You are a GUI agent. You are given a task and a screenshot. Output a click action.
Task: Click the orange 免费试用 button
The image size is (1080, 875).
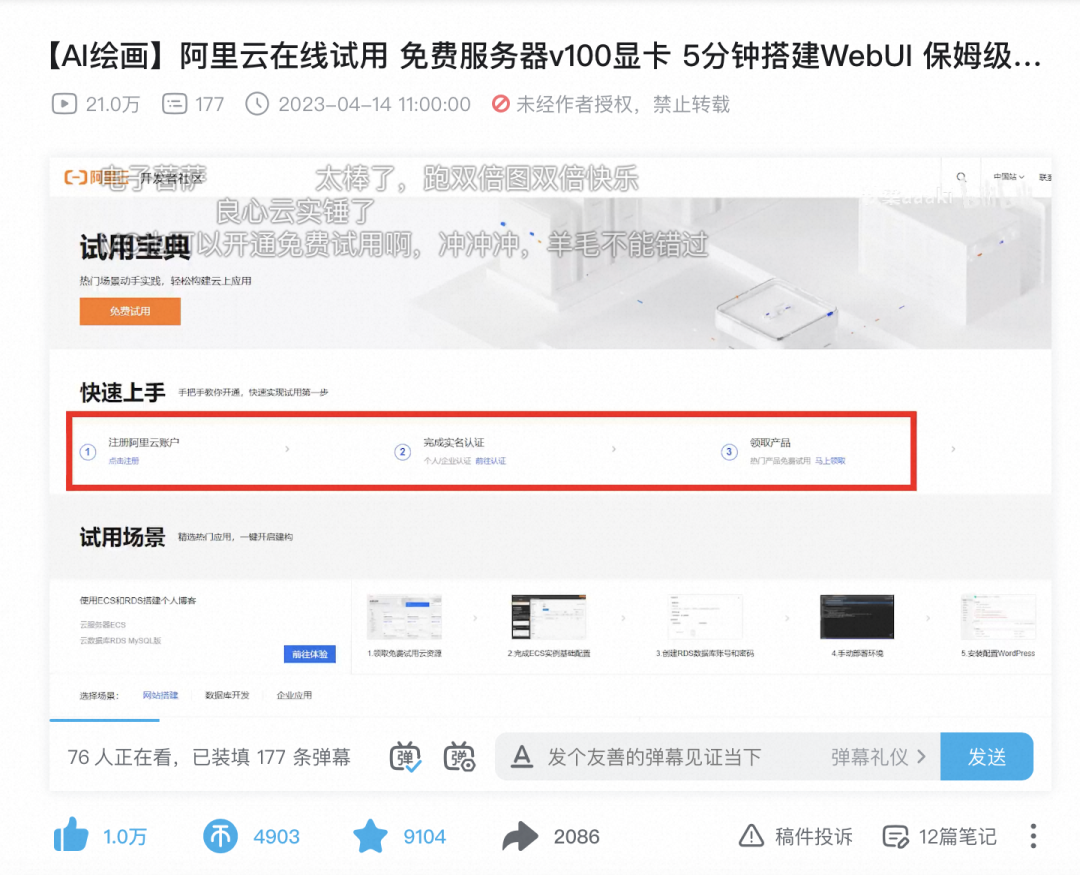pos(130,311)
